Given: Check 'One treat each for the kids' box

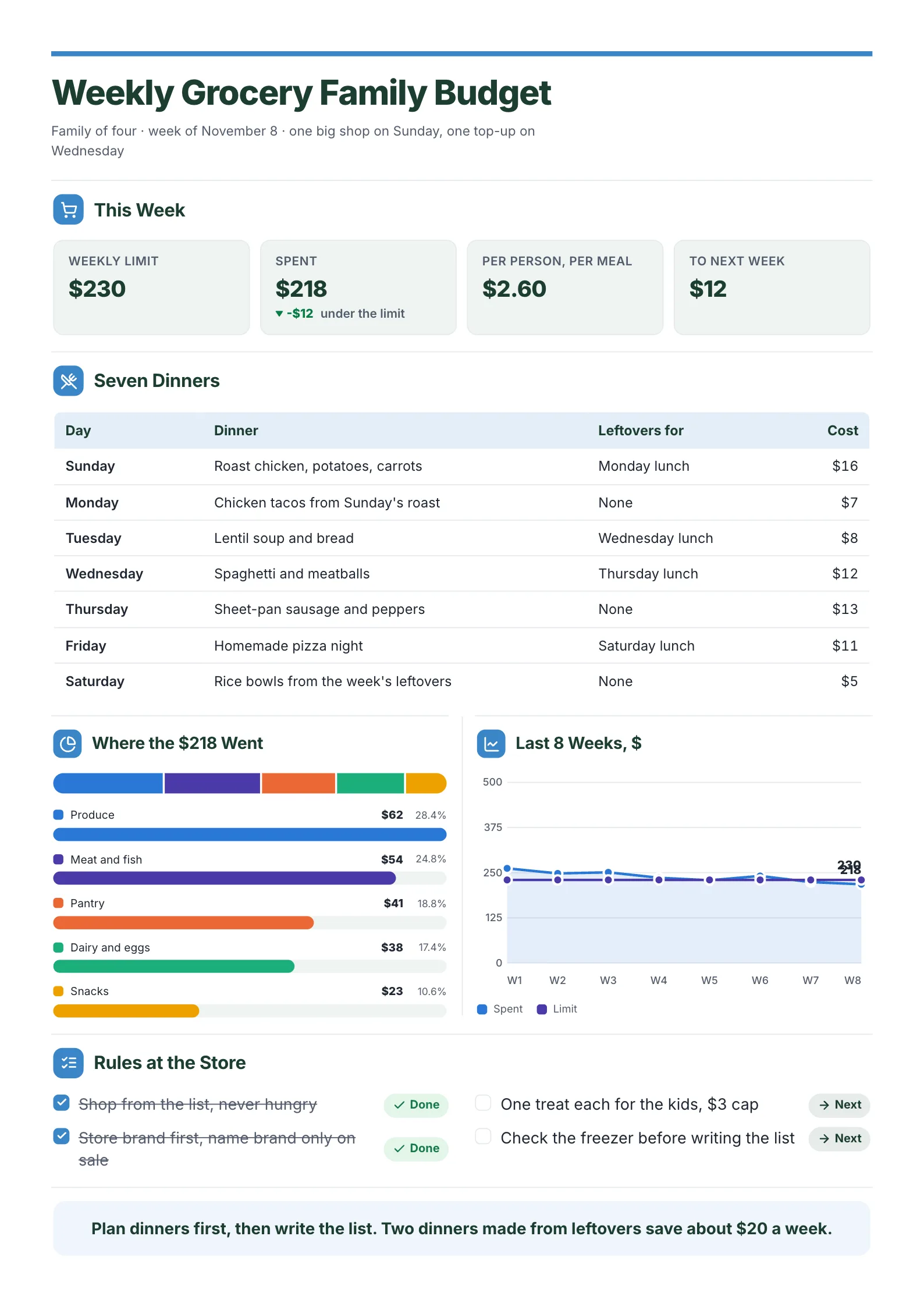Looking at the screenshot, I should tap(484, 1103).
